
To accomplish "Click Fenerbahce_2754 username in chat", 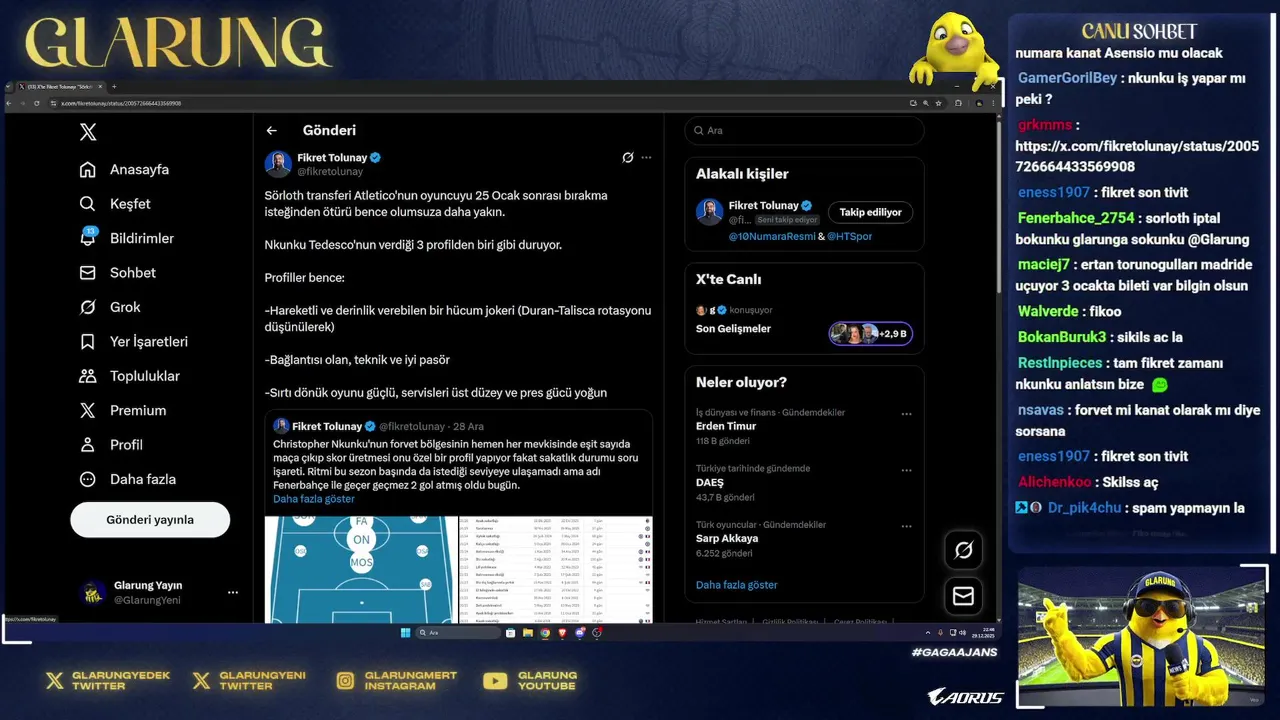I will pos(1076,218).
